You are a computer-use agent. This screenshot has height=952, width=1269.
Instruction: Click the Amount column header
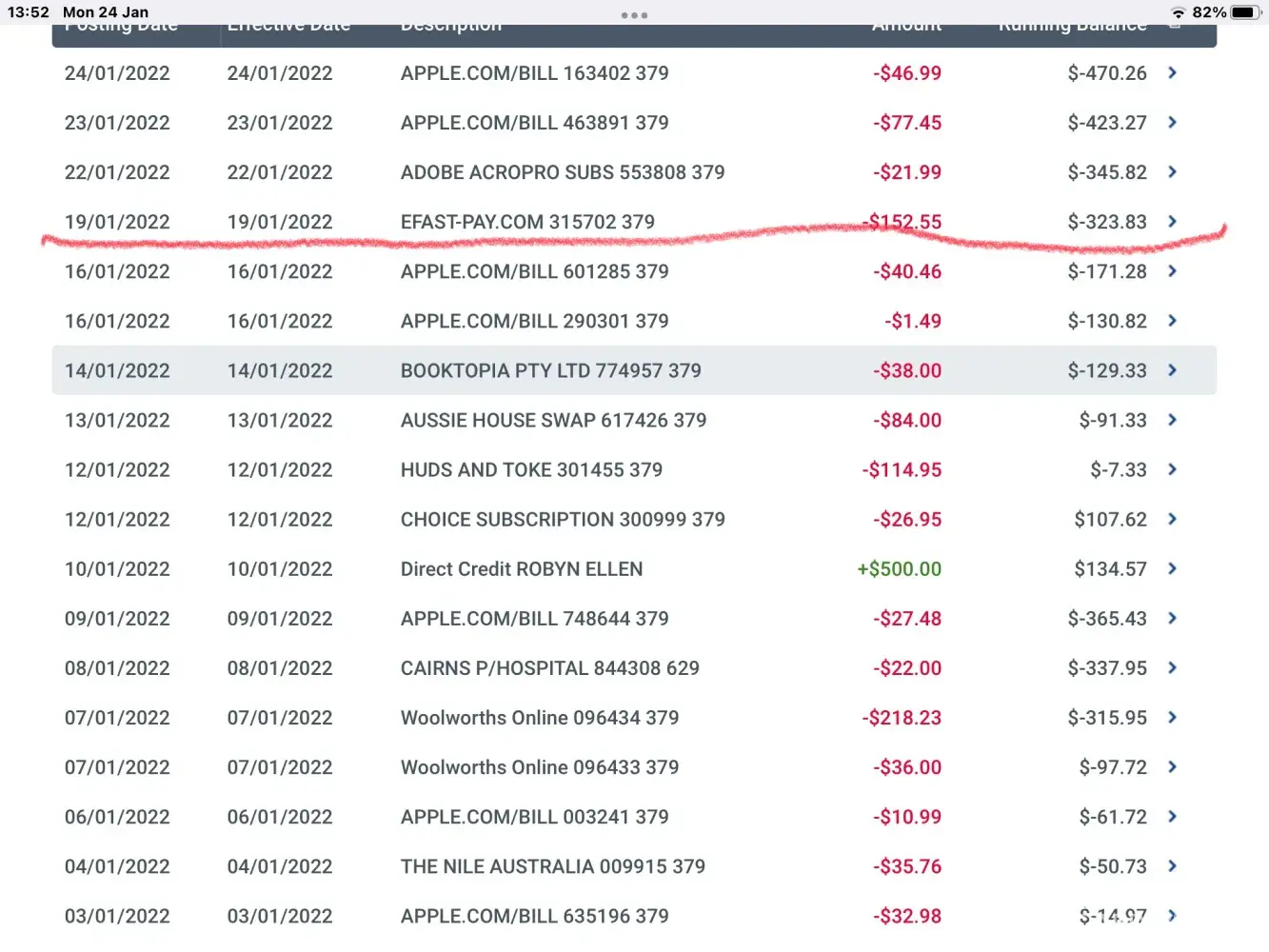tap(906, 27)
